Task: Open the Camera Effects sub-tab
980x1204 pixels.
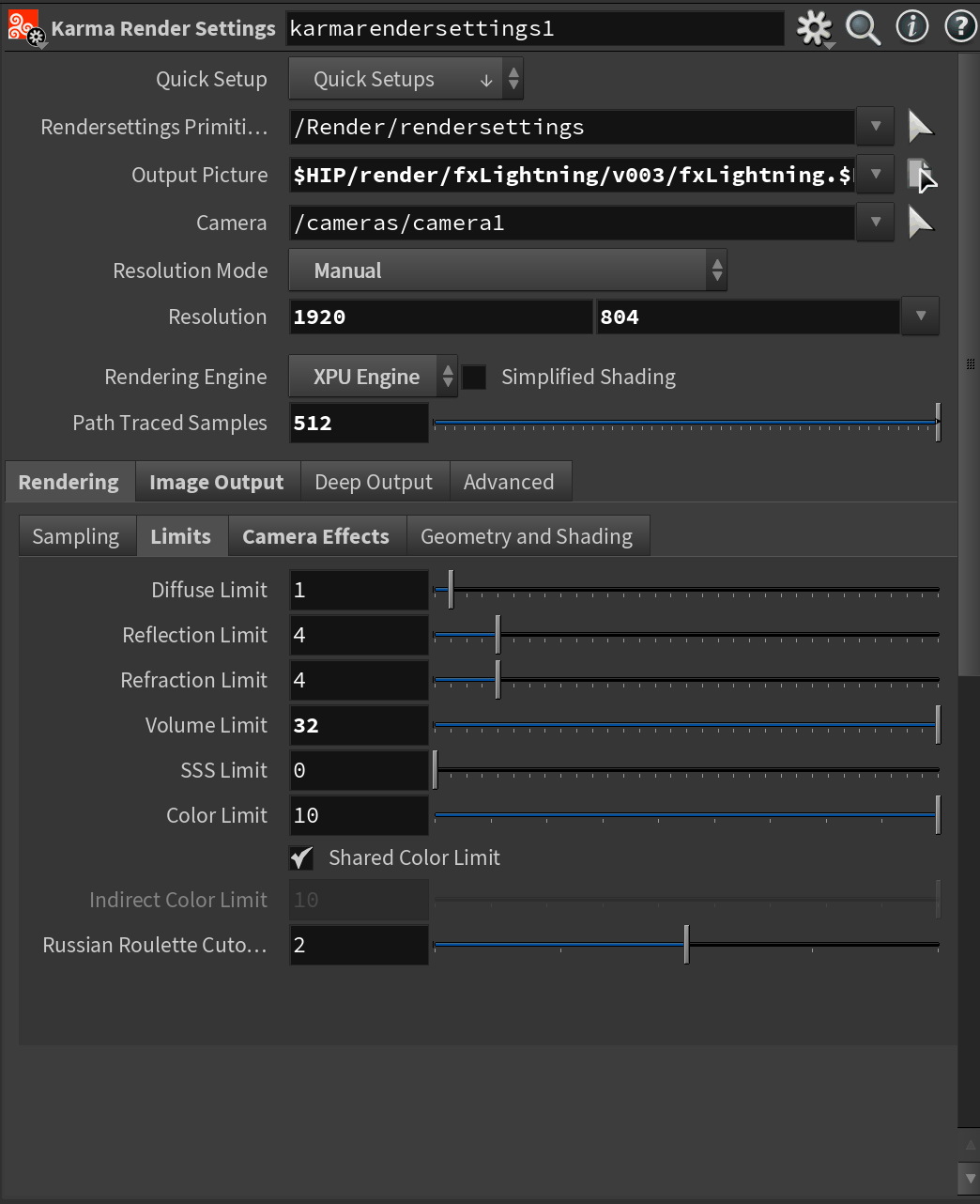Action: (x=316, y=536)
